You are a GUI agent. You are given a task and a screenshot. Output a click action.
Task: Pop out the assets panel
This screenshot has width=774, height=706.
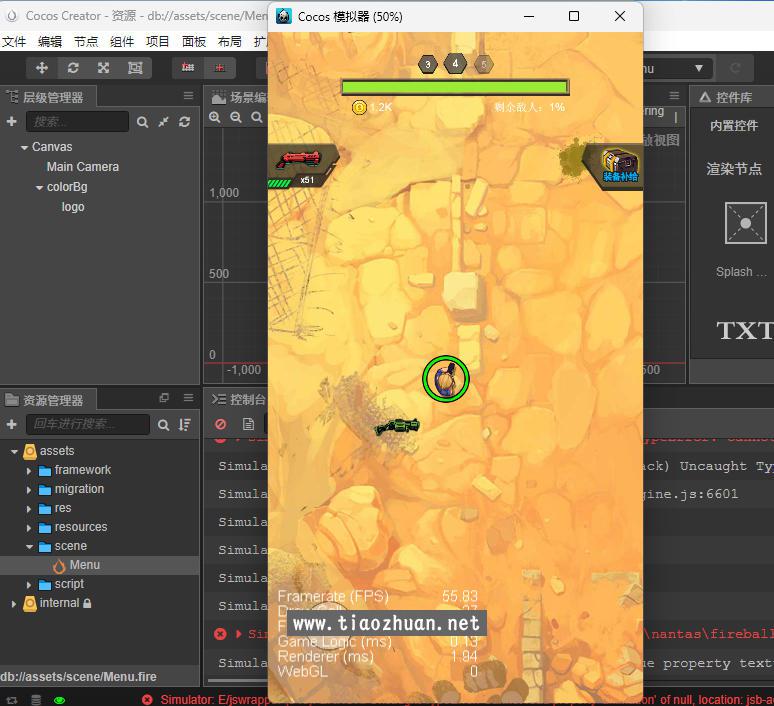click(x=164, y=397)
